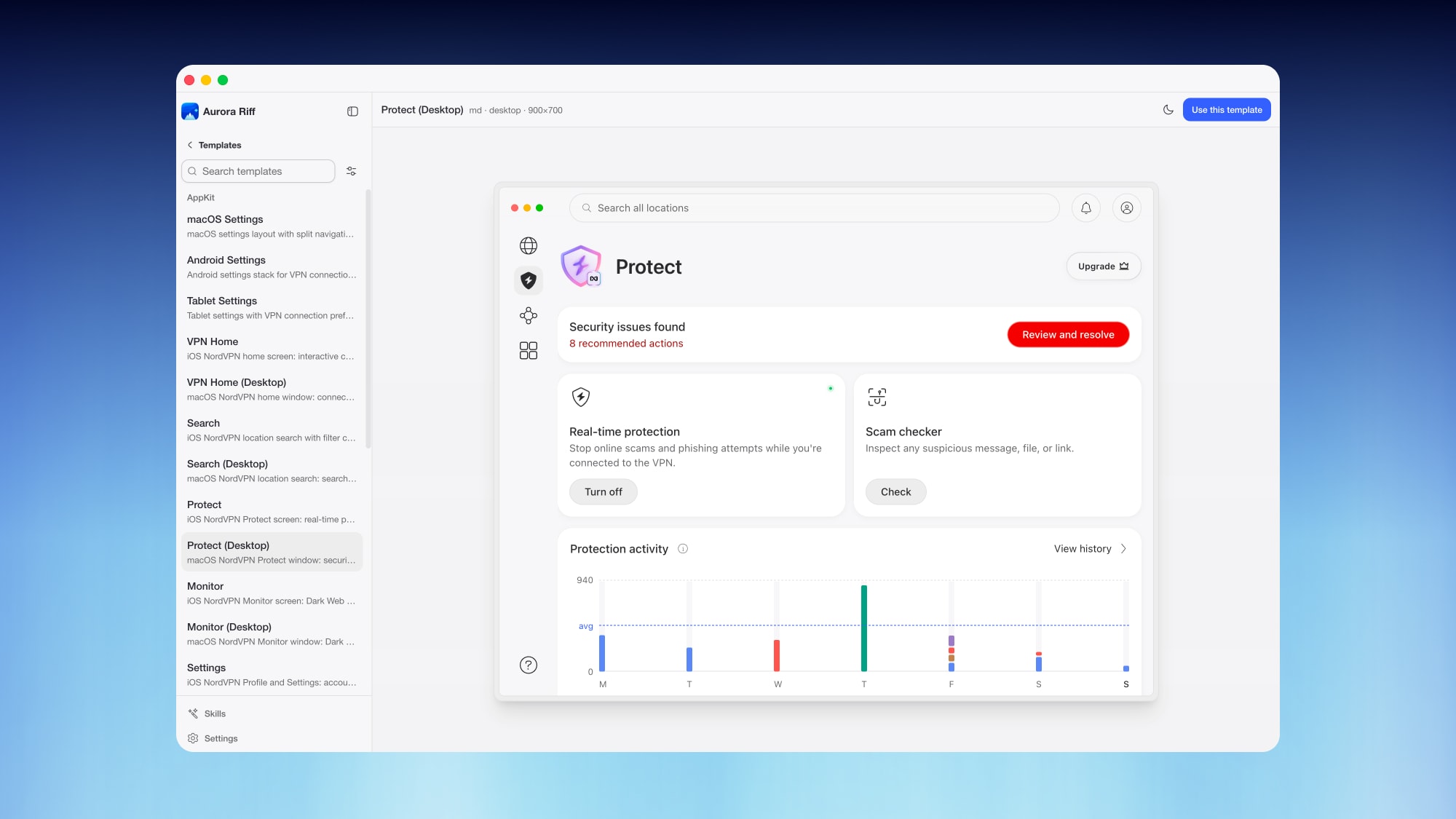Screen dimensions: 1456x819
Task: Open the grid apps icon in sidebar
Action: coord(529,351)
